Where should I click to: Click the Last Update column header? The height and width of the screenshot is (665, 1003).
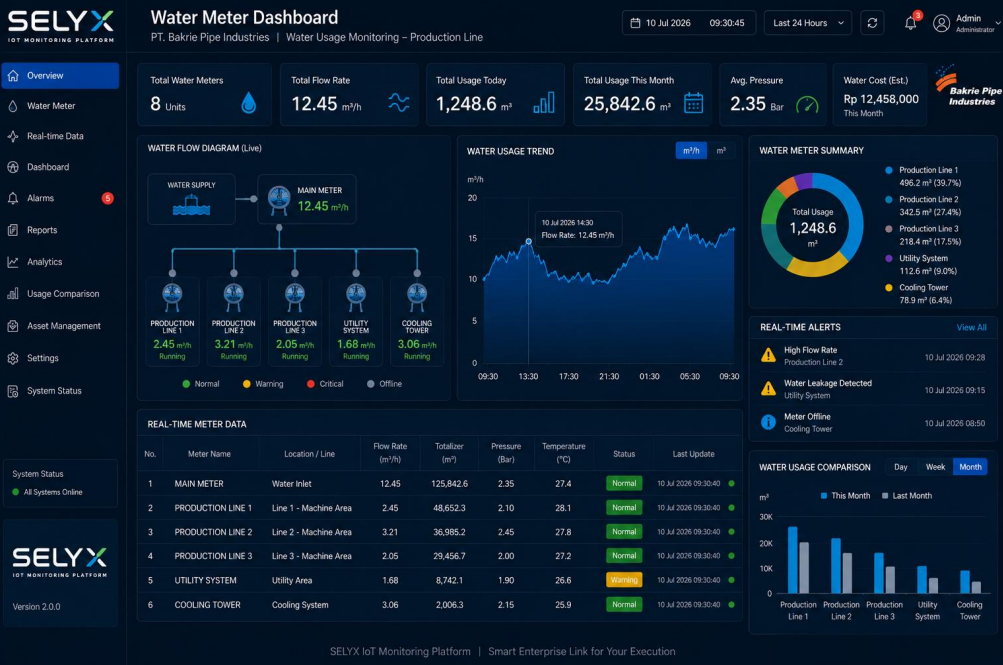pos(693,454)
